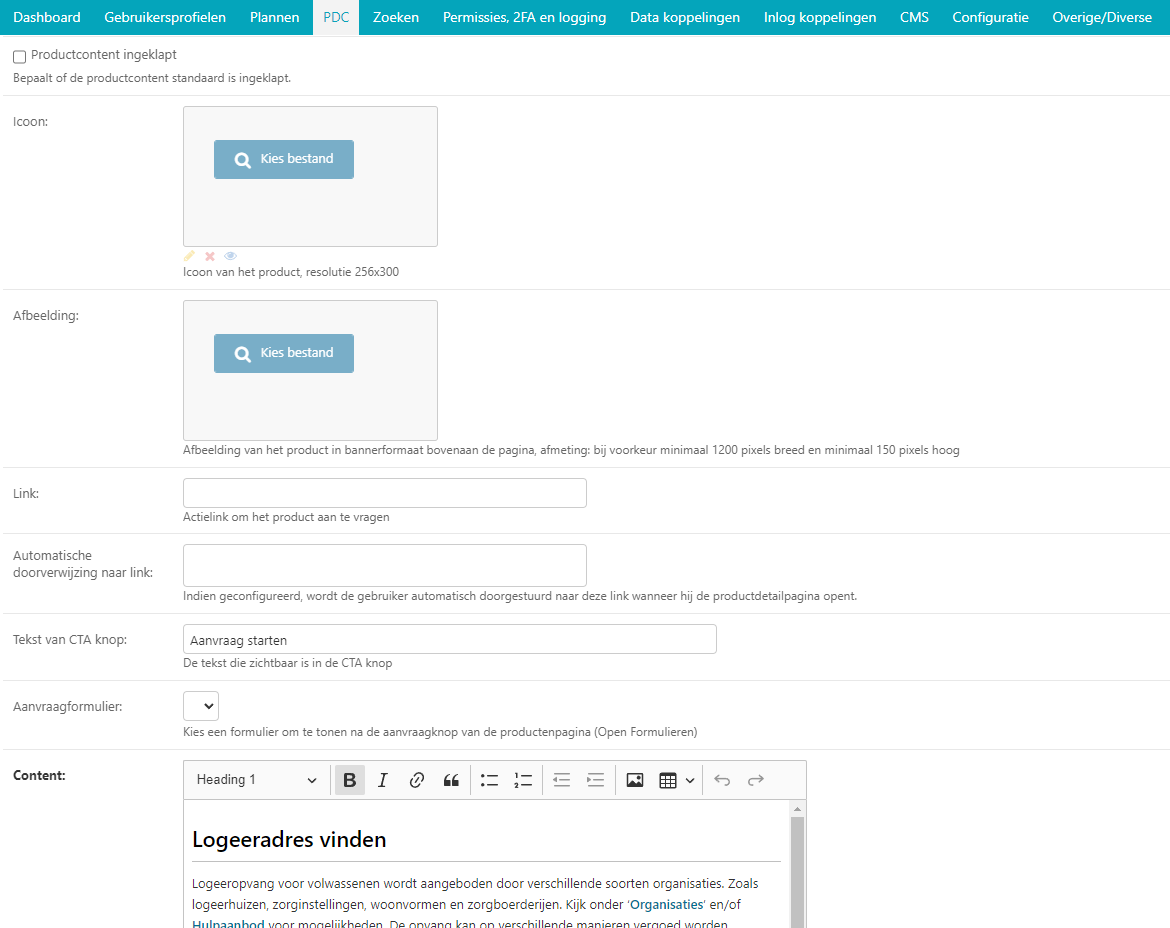The height and width of the screenshot is (928, 1170).
Task: Click Kies bestand button for Icoon
Action: [284, 159]
